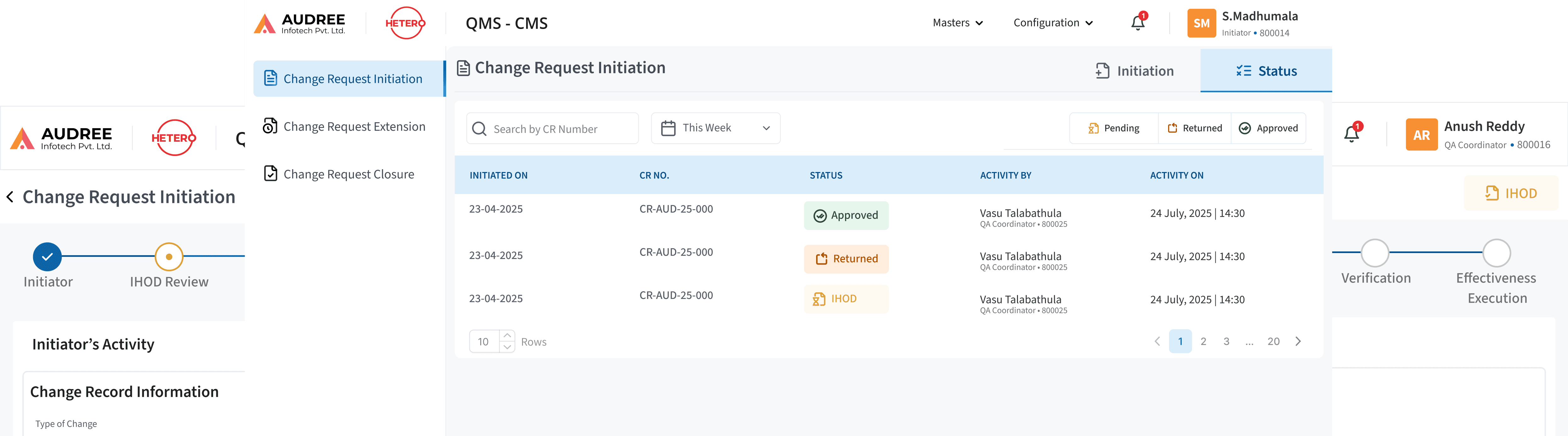The image size is (1568, 436).
Task: Click the notification bell icon
Action: point(1137,23)
